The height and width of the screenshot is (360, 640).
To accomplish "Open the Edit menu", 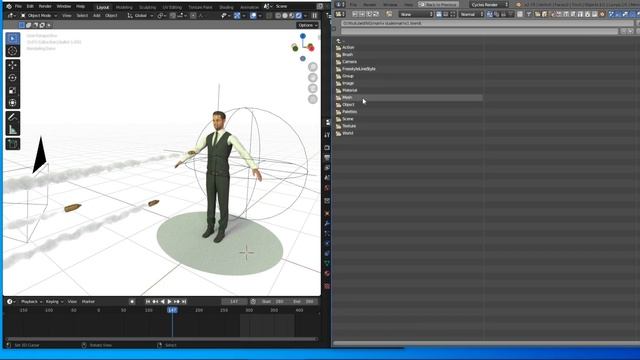I will tap(30, 7).
